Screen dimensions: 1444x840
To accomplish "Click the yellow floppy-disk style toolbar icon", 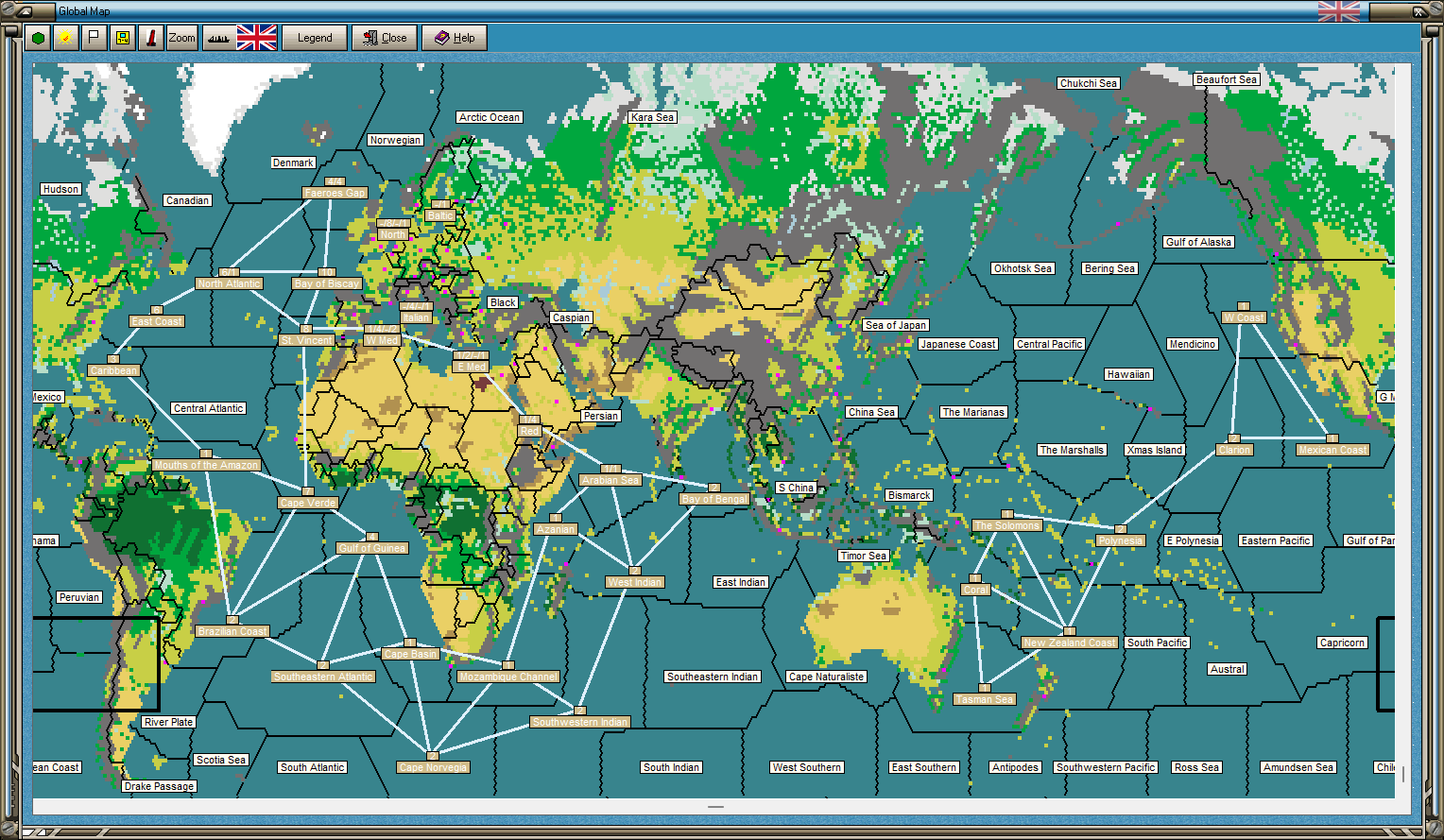I will point(122,38).
